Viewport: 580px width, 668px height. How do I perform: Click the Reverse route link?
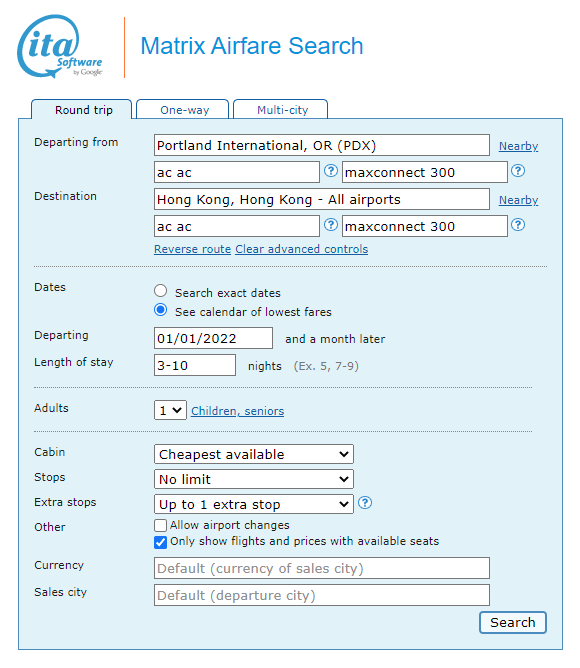click(192, 249)
